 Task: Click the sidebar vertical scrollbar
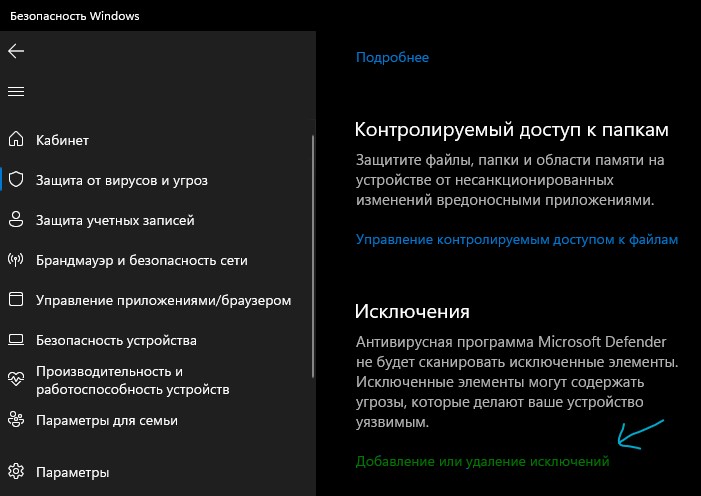[312, 257]
